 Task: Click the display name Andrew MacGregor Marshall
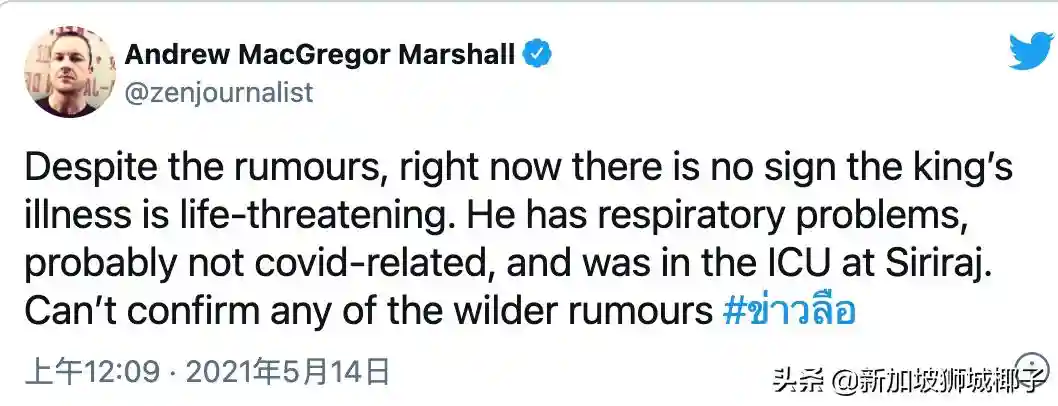[320, 55]
